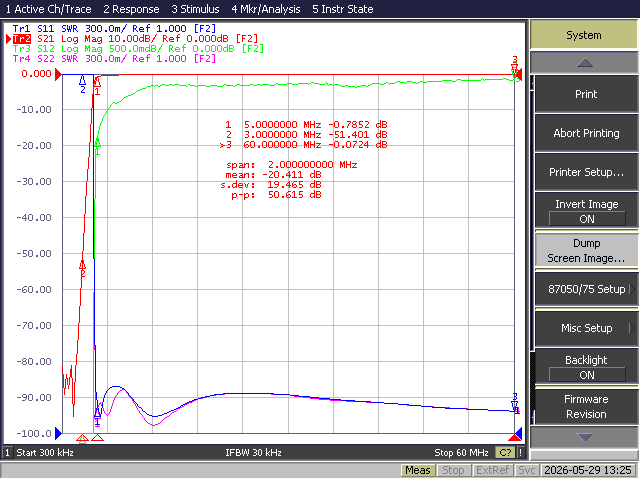Open the Mkr/Analysis menu
This screenshot has width=640, height=480.
tap(266, 9)
